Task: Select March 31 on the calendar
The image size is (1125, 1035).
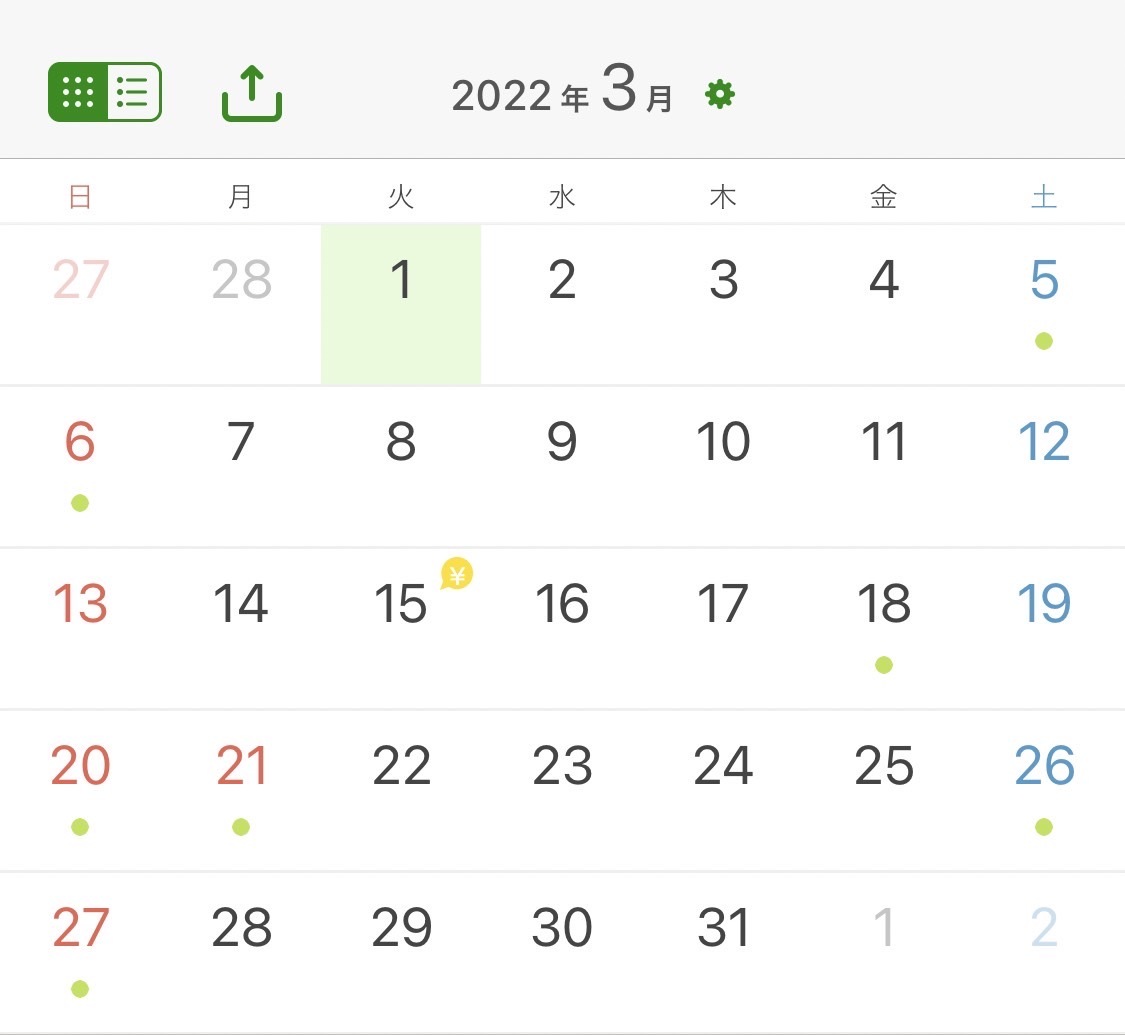Action: (723, 929)
